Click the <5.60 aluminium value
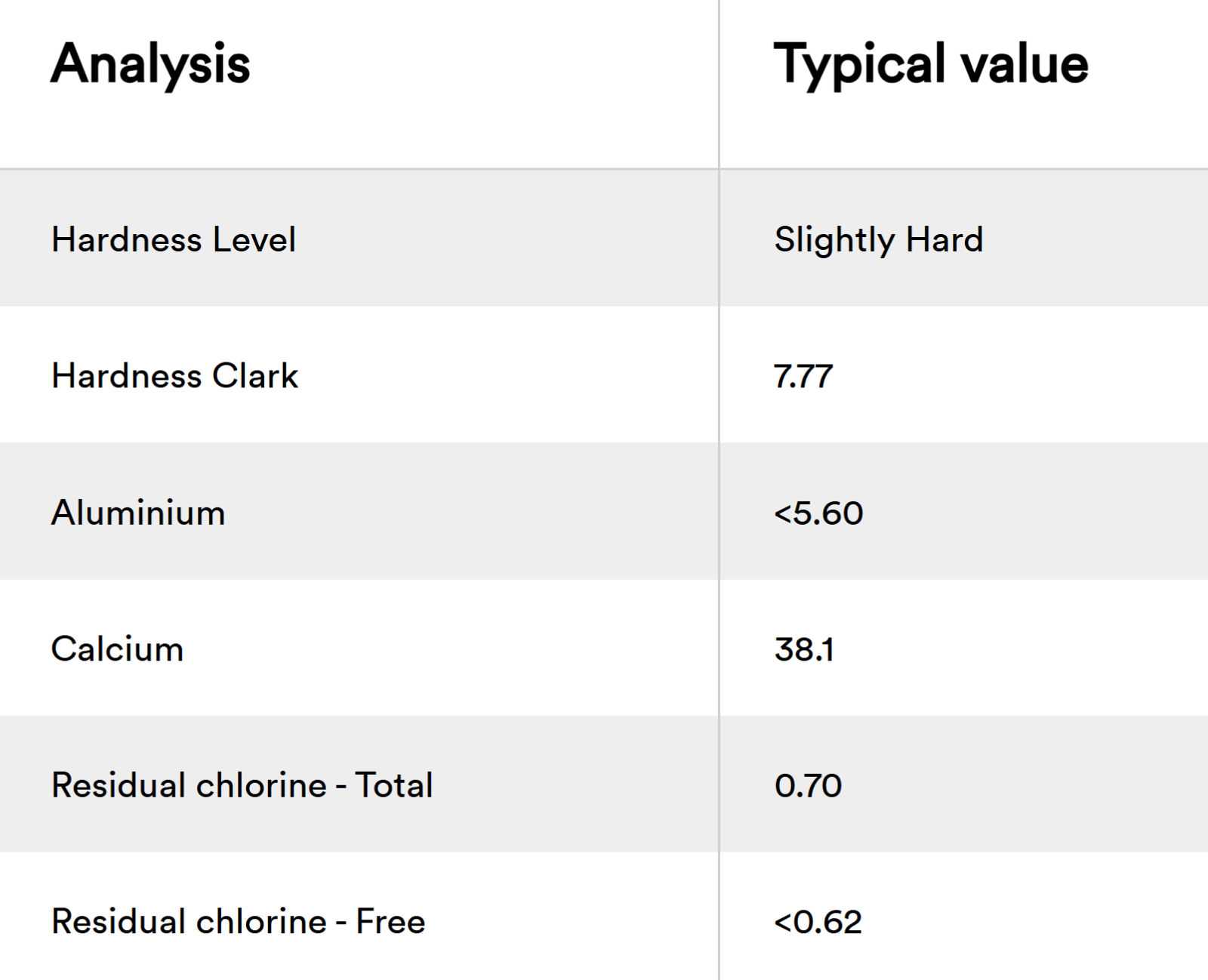This screenshot has width=1208, height=980. (x=818, y=513)
